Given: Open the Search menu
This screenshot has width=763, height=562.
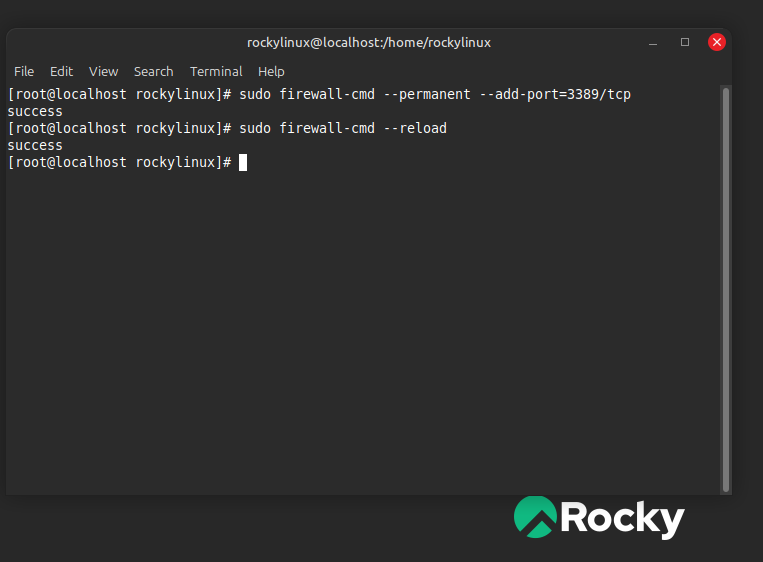Looking at the screenshot, I should (x=153, y=71).
